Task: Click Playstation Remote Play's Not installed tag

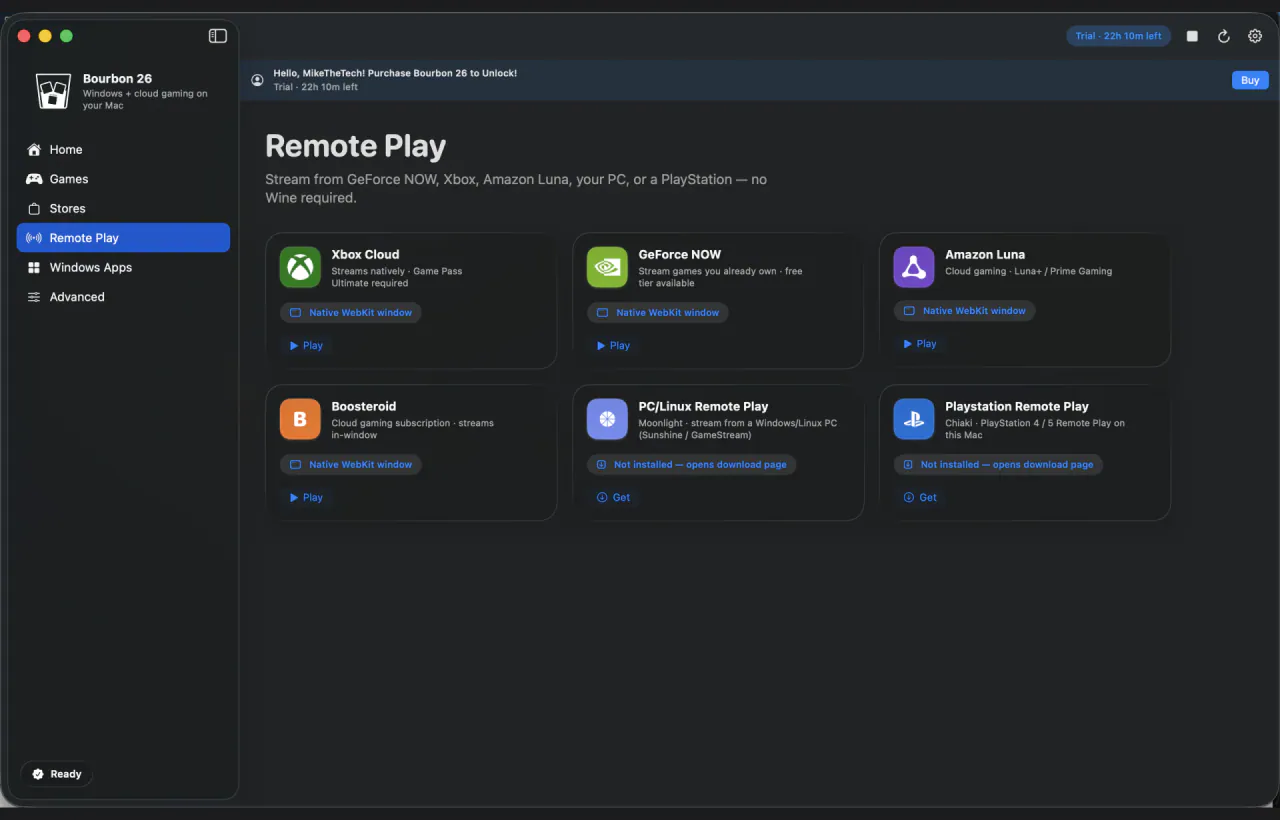Action: [998, 465]
